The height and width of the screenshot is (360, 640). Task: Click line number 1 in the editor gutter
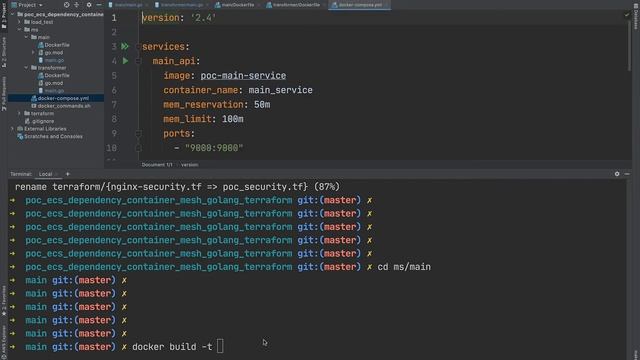coord(114,18)
